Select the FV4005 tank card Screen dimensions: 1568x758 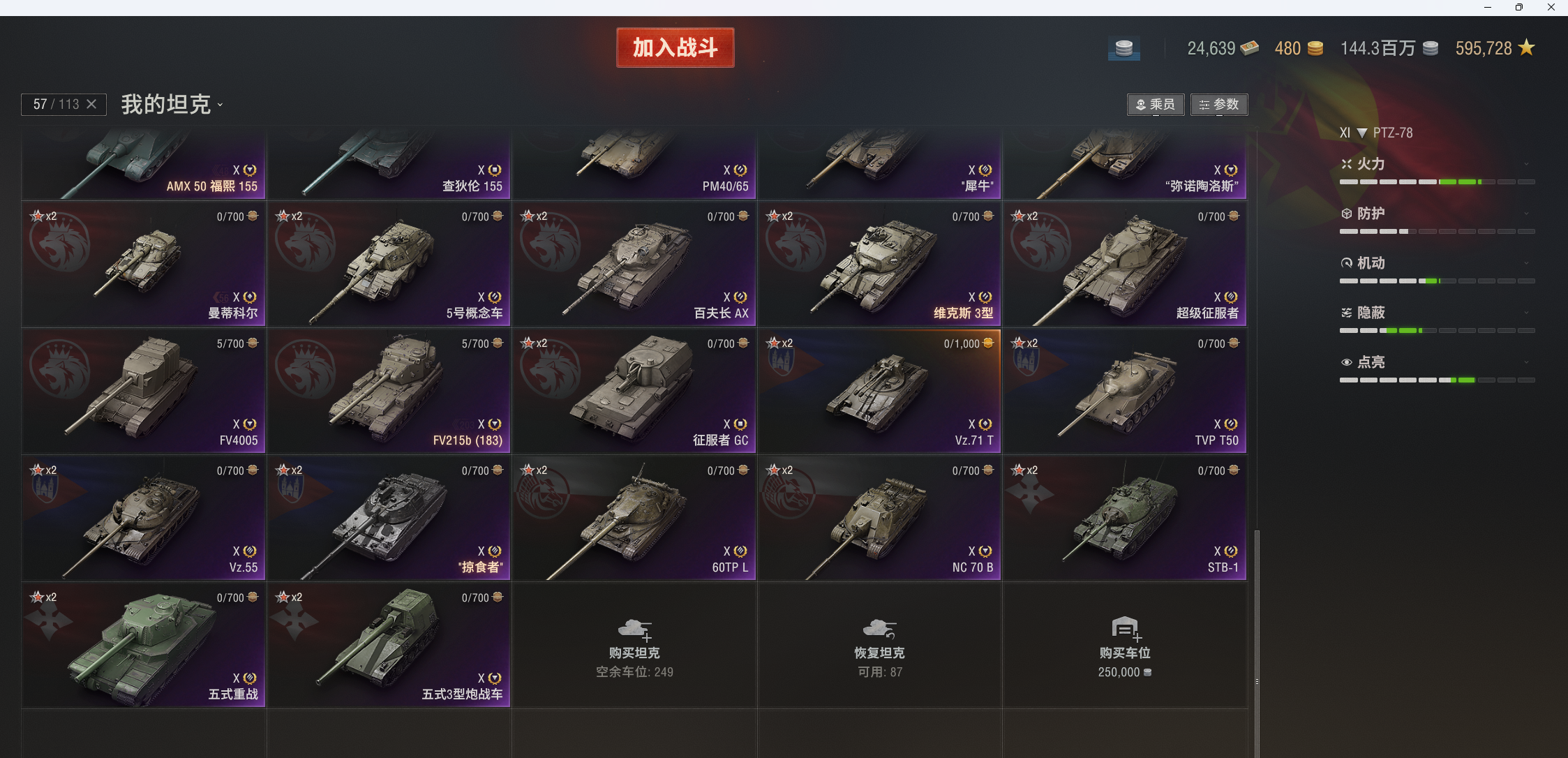144,392
